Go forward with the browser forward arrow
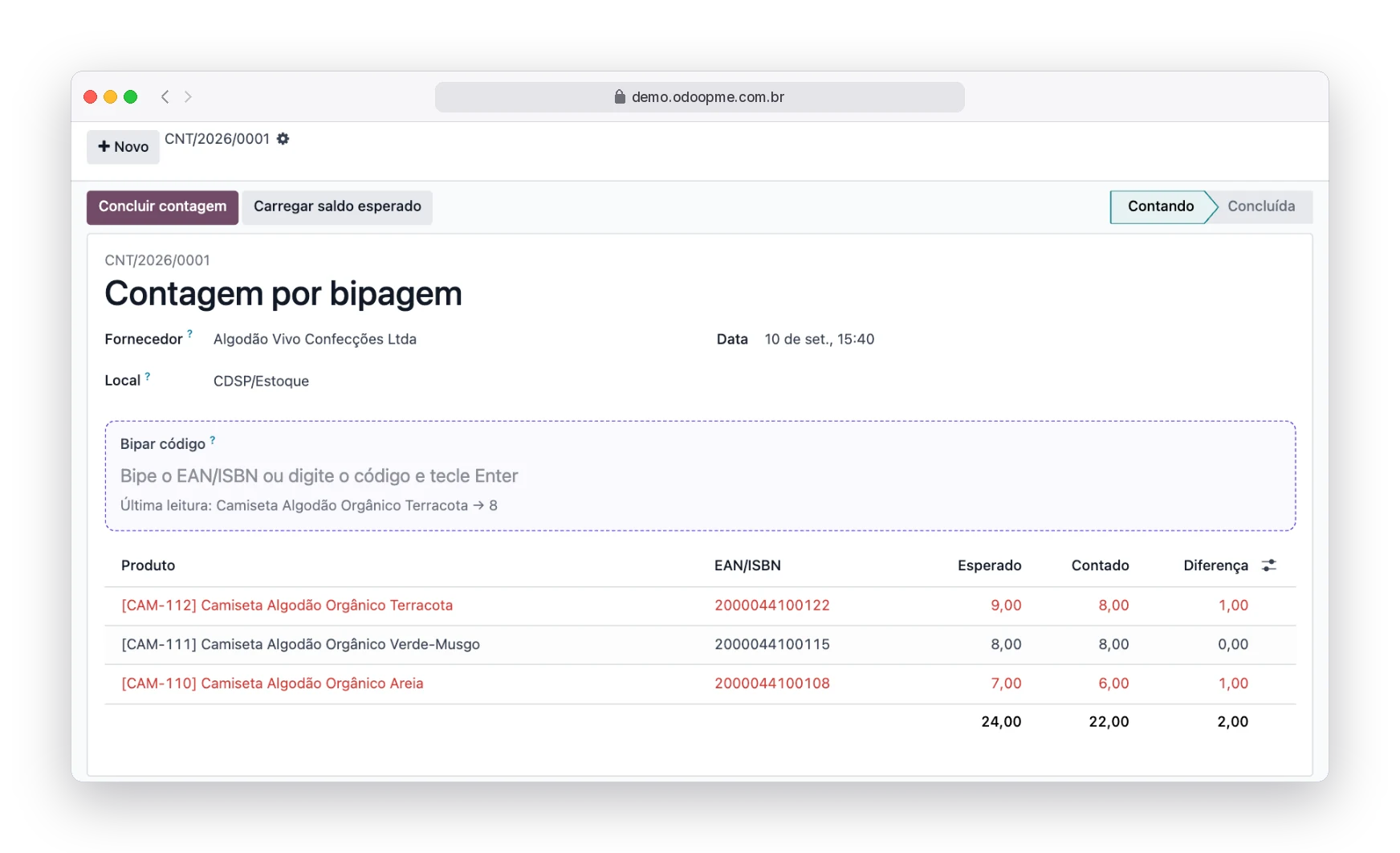Viewport: 1400px width, 853px height. click(x=188, y=96)
